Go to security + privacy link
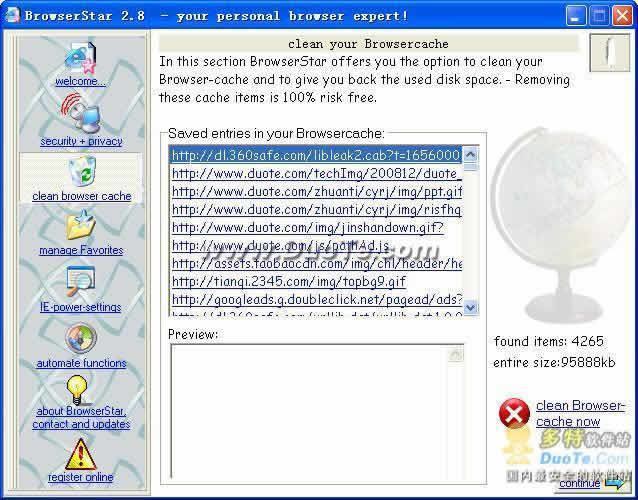Screen dimensions: 638x500 pyautogui.click(x=81, y=141)
